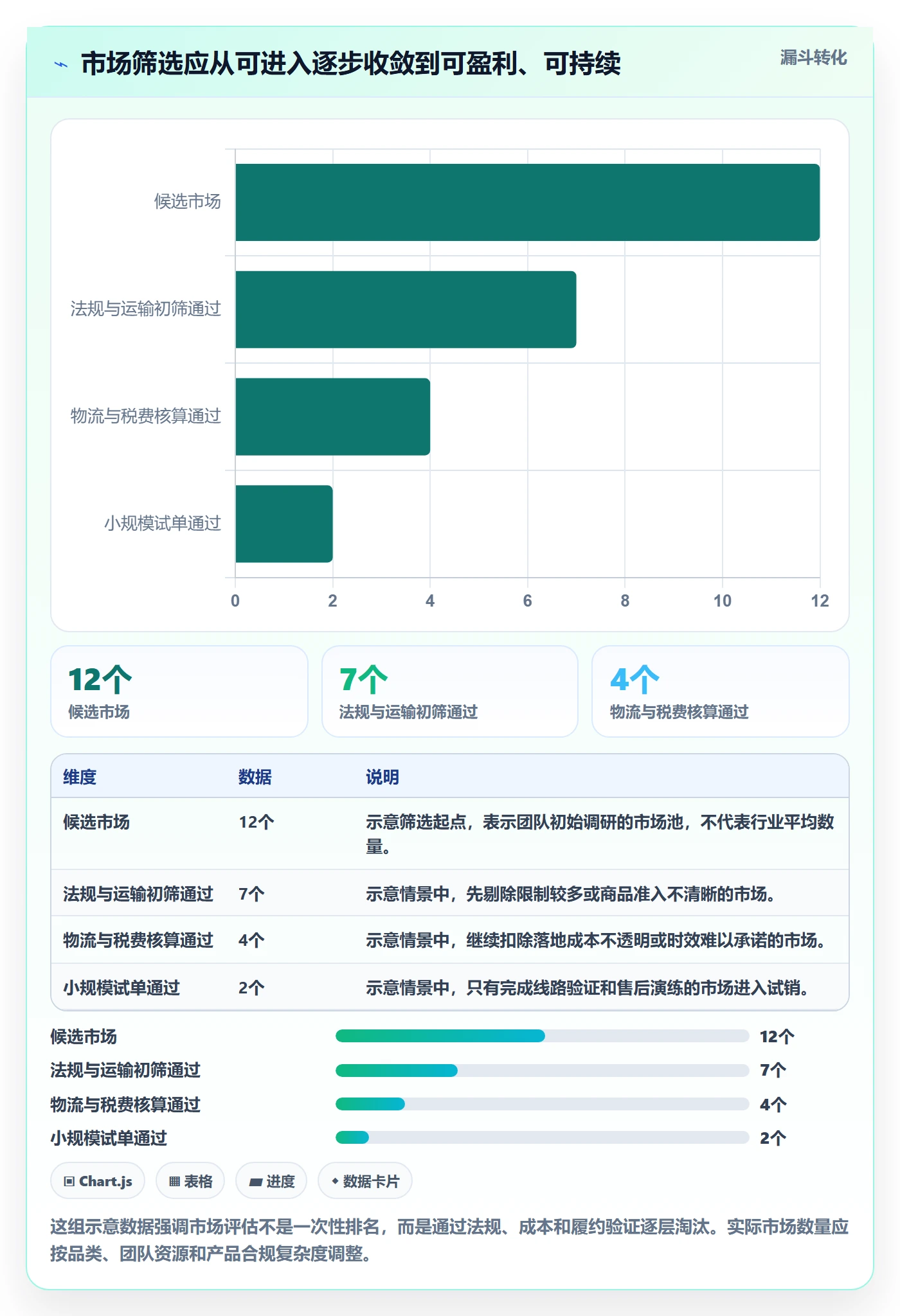Click the description mentioning 线路验证和售后演练
The width and height of the screenshot is (900, 1316).
pyautogui.click(x=588, y=988)
